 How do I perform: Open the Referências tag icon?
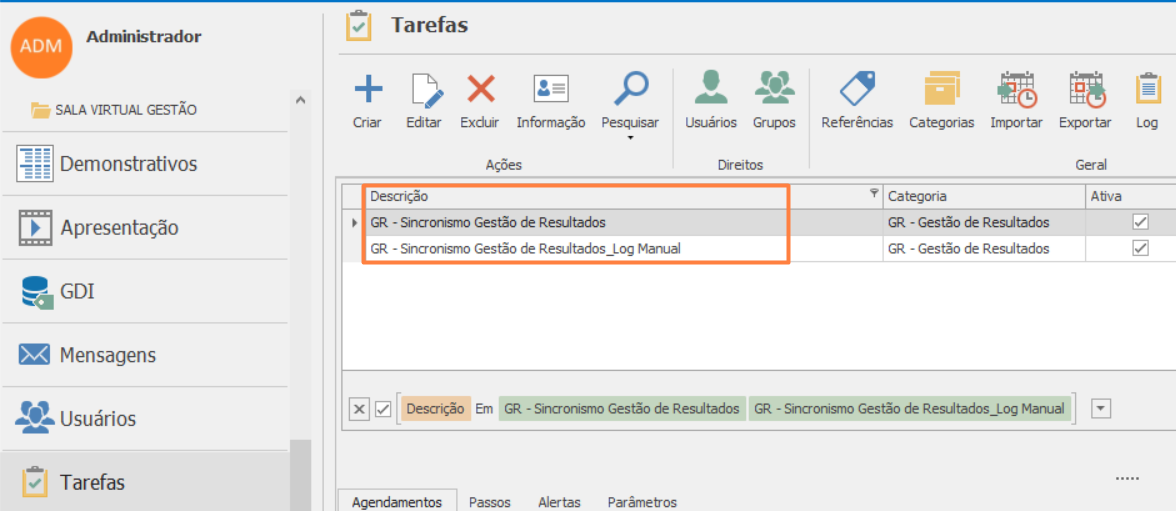857,90
